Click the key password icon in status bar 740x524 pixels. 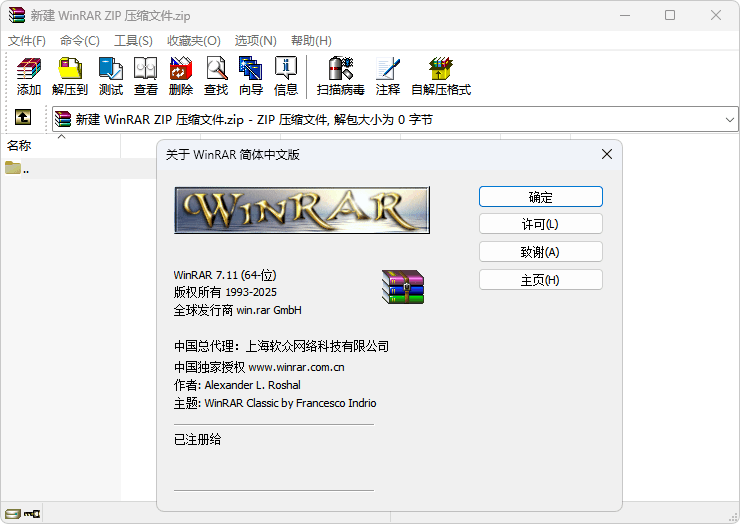tap(32, 514)
